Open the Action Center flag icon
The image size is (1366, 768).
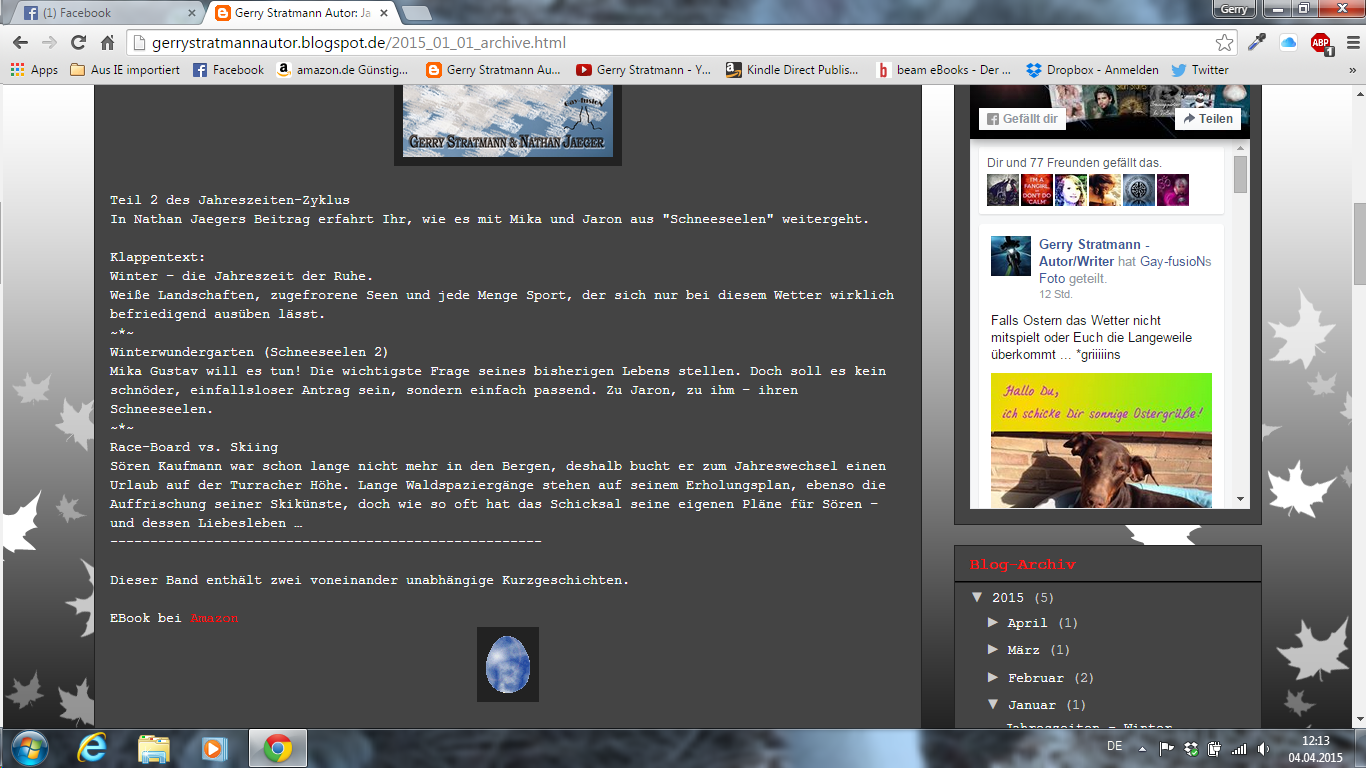pyautogui.click(x=1167, y=748)
